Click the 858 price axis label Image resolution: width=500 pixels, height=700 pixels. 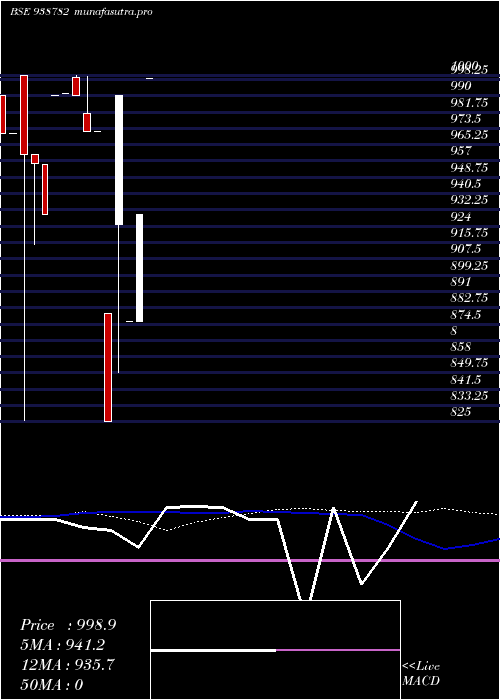click(461, 347)
